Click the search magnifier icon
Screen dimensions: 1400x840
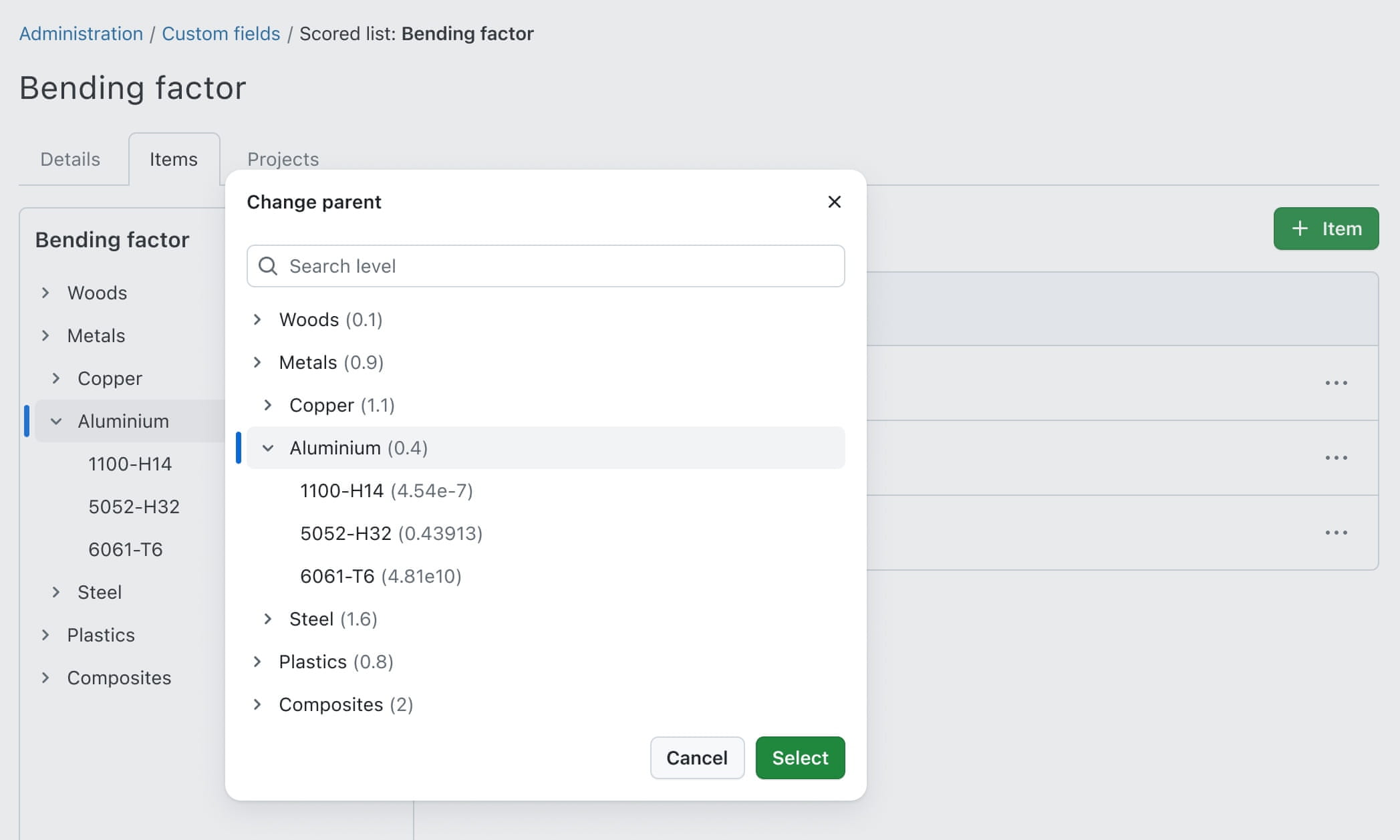point(268,266)
